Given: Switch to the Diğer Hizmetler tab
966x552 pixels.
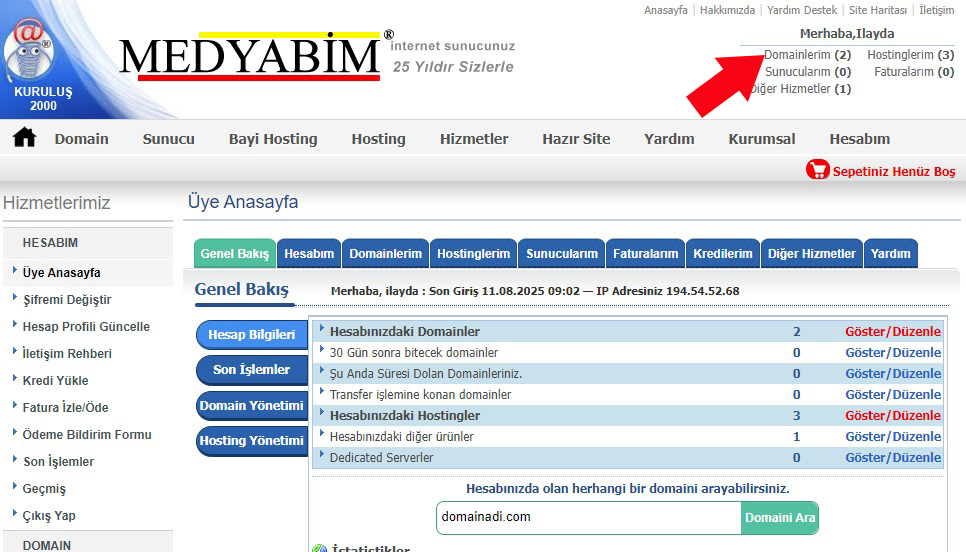Looking at the screenshot, I should tap(812, 253).
